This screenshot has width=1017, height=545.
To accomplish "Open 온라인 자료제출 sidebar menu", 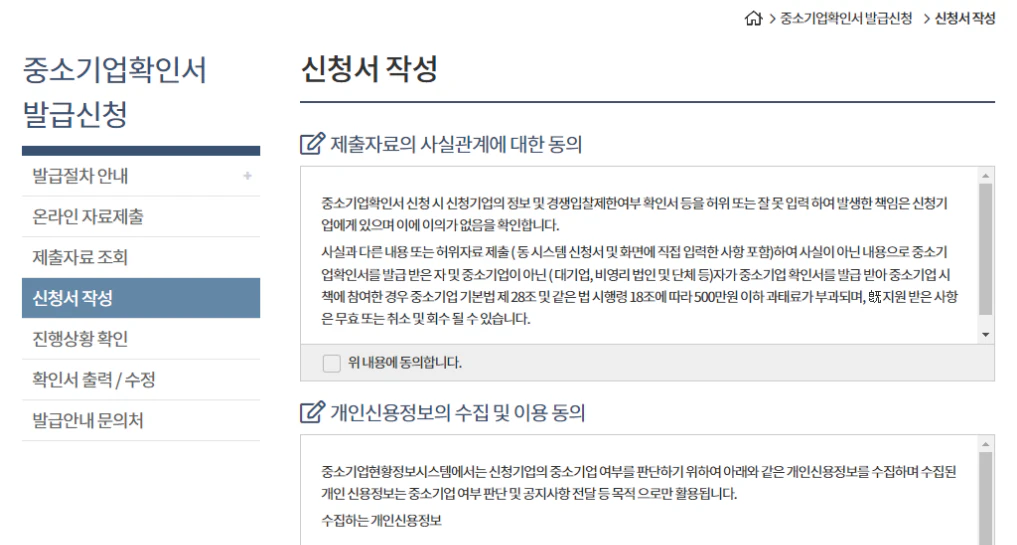I will [141, 217].
